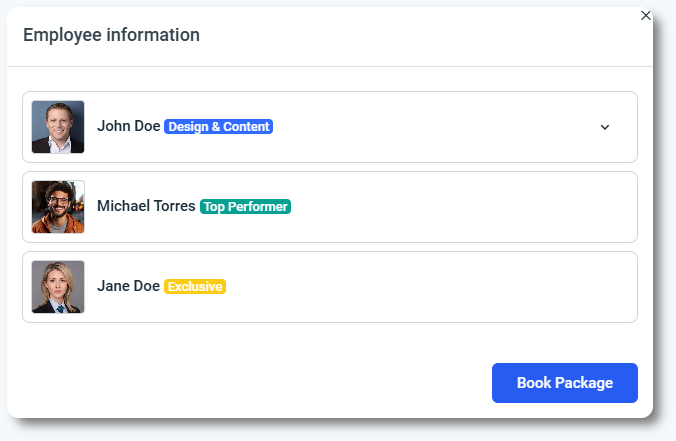Click empty footer space left of Book Package
The height and width of the screenshot is (441, 676).
250,383
